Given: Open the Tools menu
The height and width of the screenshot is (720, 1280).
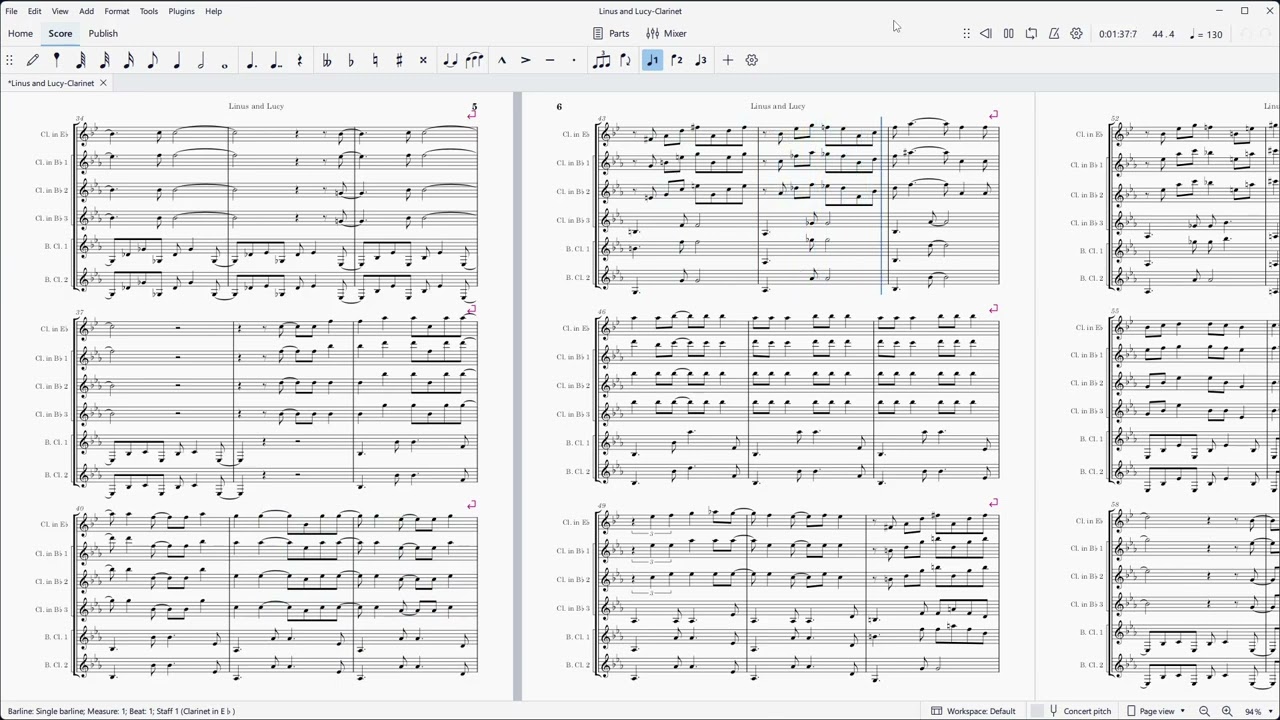Looking at the screenshot, I should [x=149, y=11].
